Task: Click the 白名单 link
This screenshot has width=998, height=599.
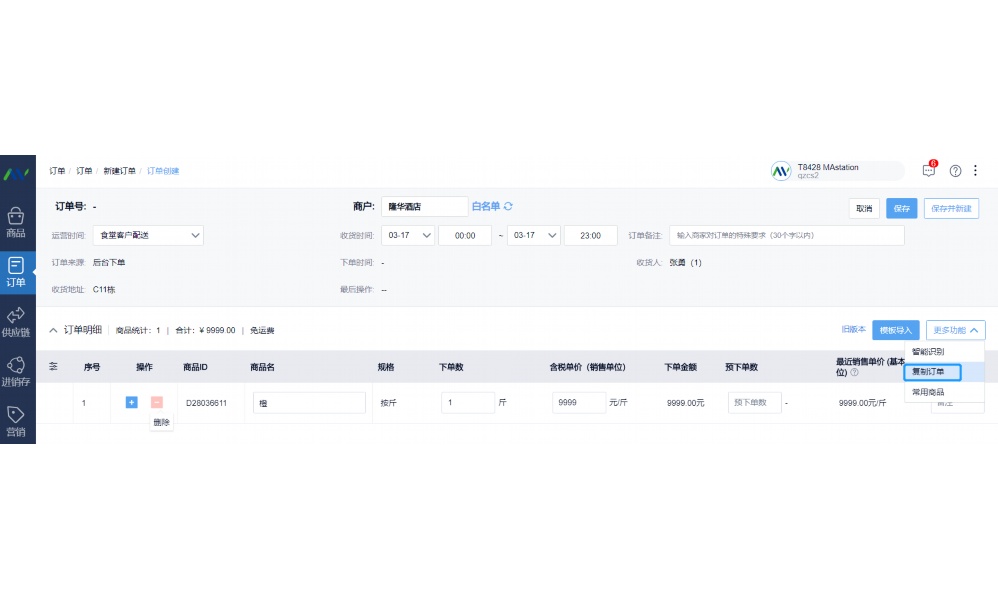Action: point(486,206)
